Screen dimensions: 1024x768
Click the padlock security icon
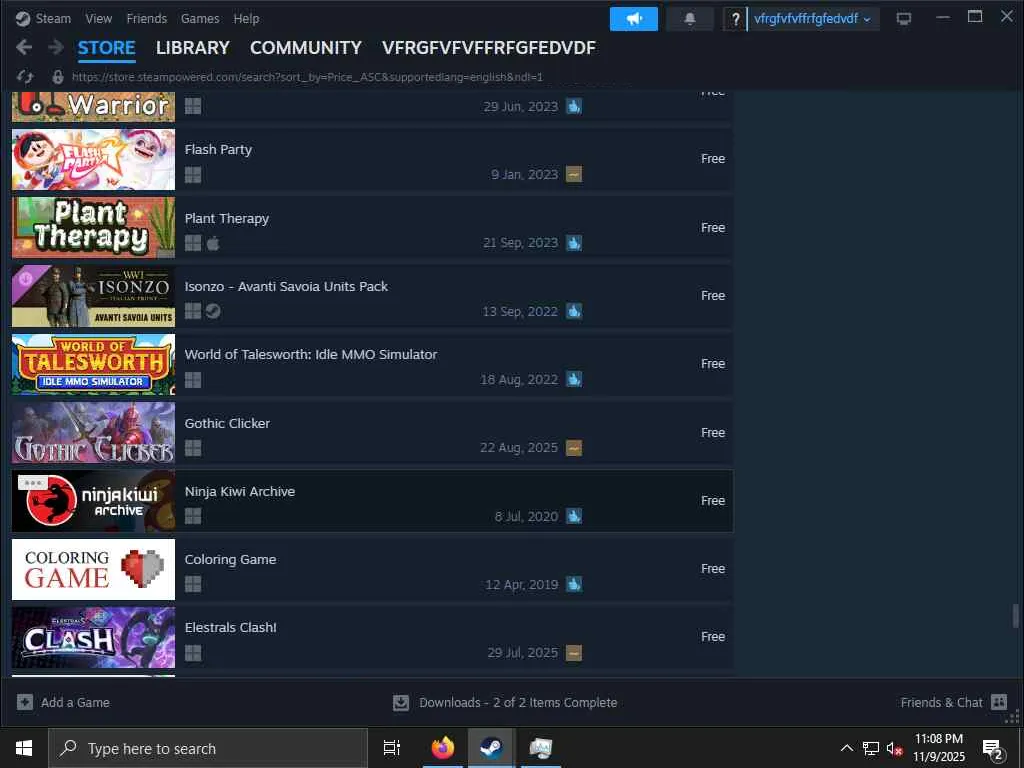[x=57, y=77]
